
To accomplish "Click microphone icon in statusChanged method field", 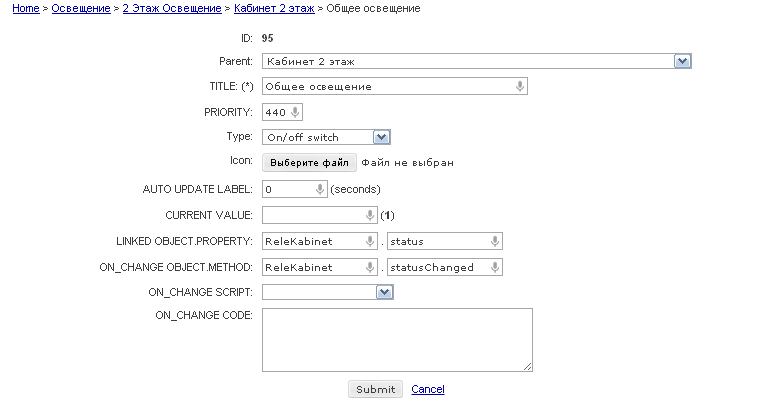I will 495,267.
